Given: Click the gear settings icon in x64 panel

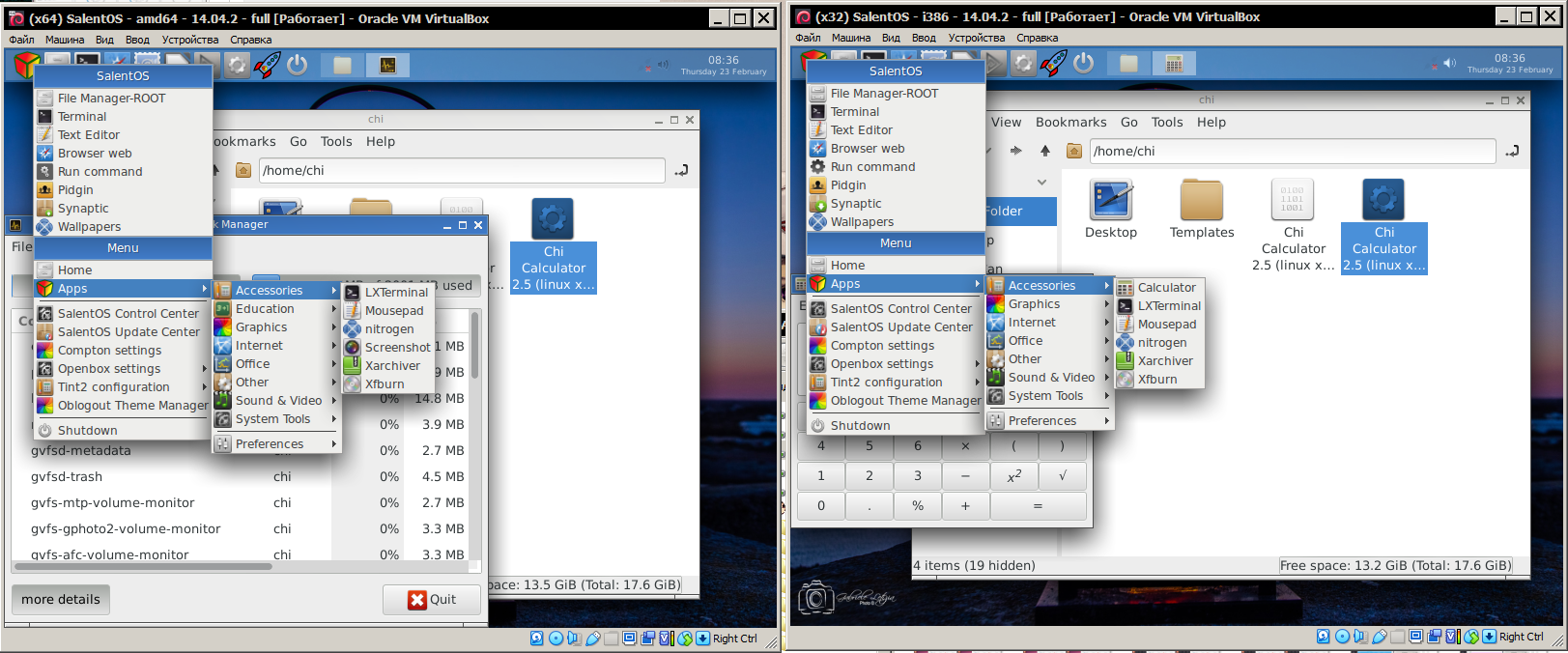Looking at the screenshot, I should [237, 65].
